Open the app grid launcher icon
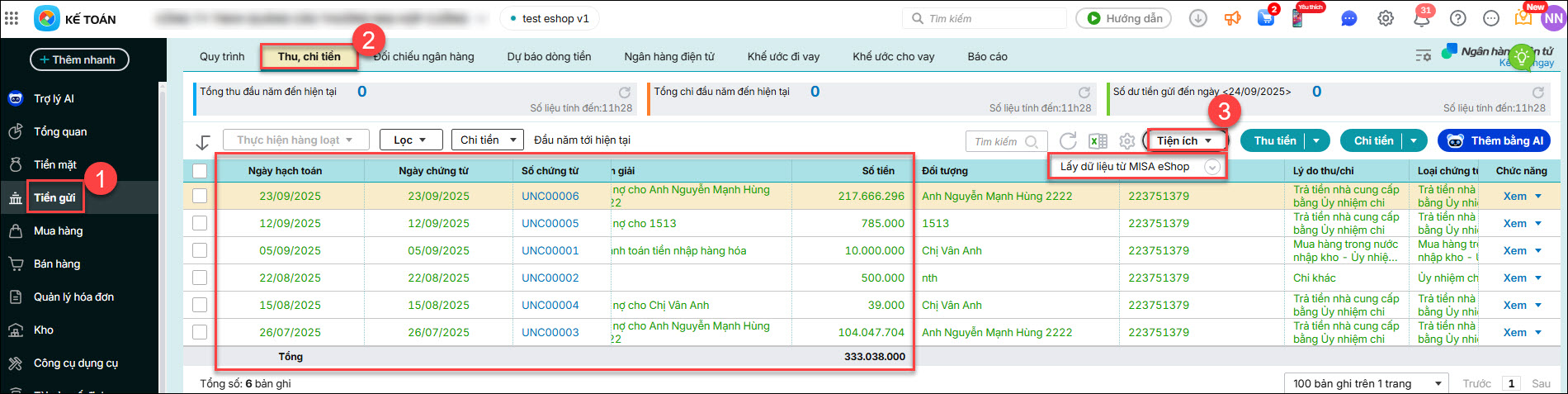Screen dimensions: 1568x394 (12, 18)
